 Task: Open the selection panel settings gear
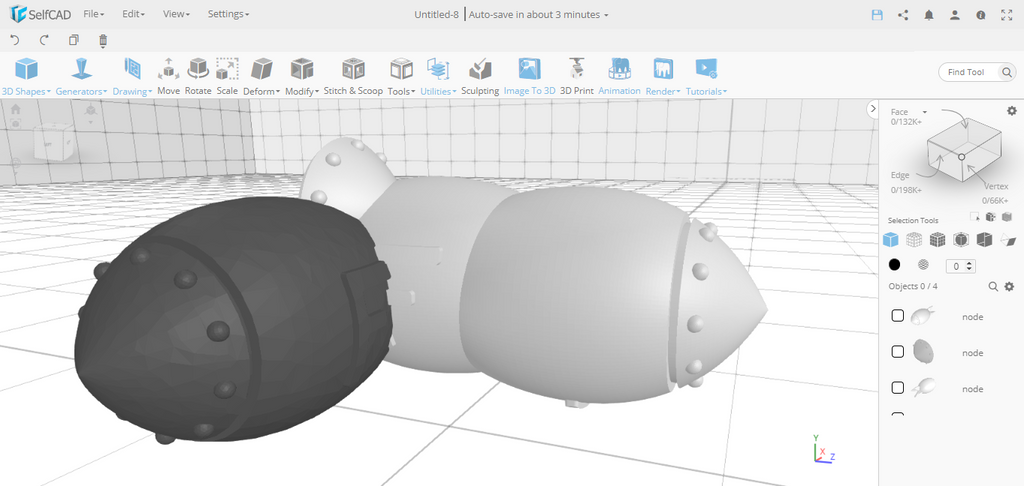1012,111
